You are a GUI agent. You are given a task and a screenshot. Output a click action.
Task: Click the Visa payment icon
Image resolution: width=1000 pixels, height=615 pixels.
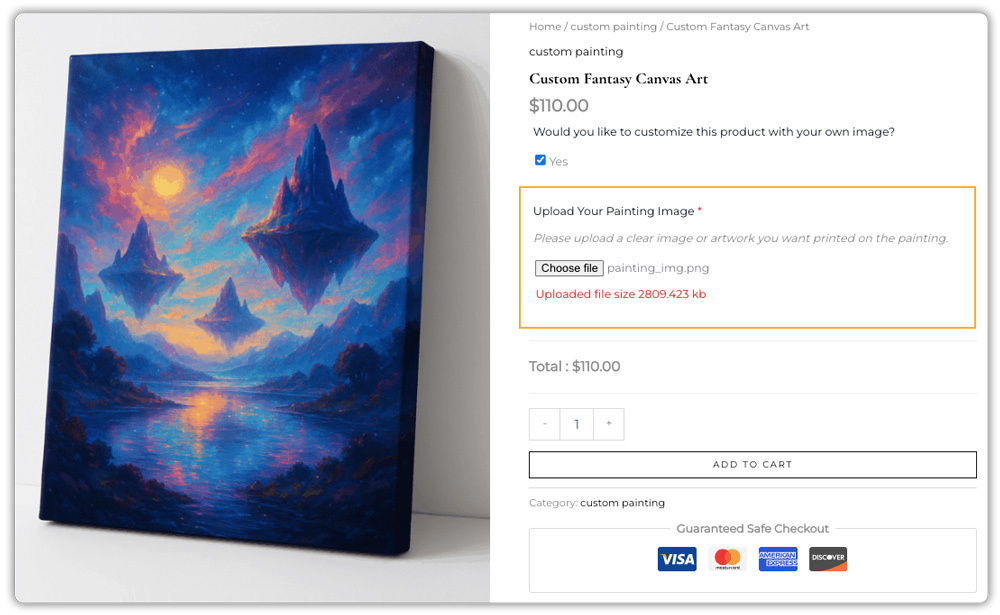(677, 559)
